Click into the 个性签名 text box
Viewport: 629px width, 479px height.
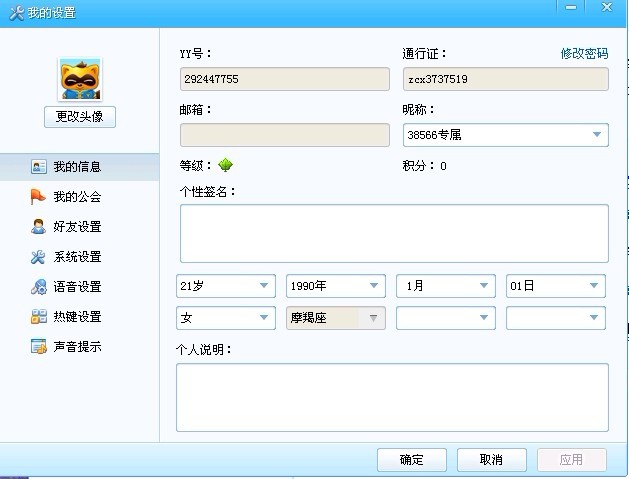click(394, 233)
